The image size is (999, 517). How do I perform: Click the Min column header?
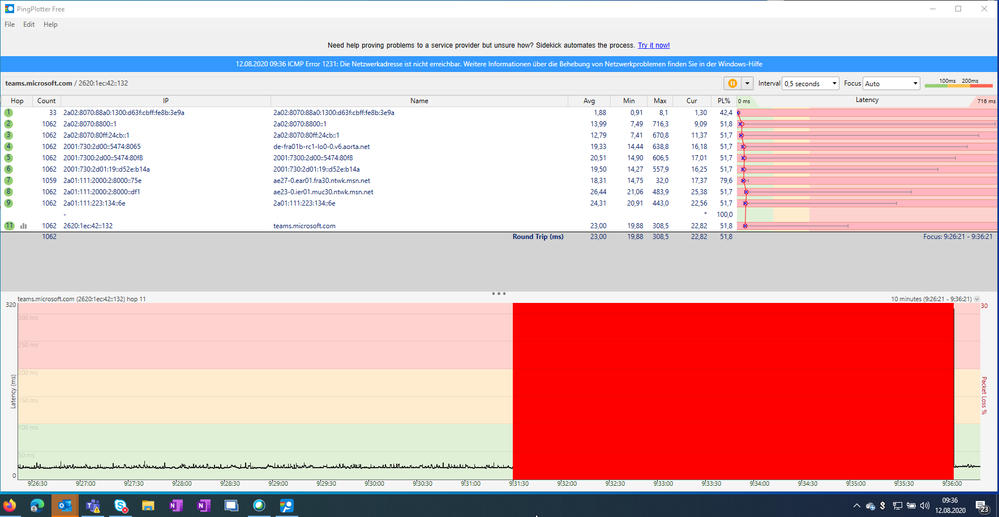[629, 101]
